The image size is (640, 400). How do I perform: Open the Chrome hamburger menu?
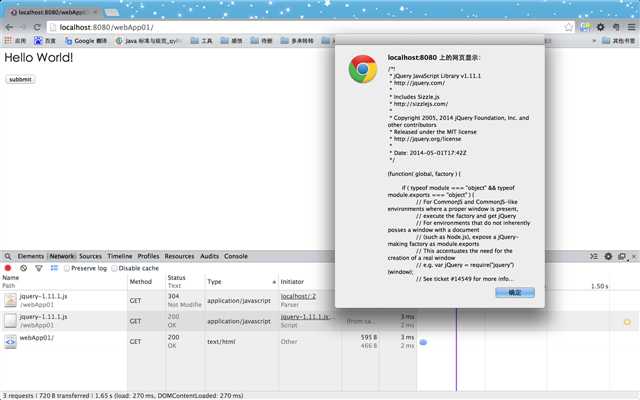point(631,27)
